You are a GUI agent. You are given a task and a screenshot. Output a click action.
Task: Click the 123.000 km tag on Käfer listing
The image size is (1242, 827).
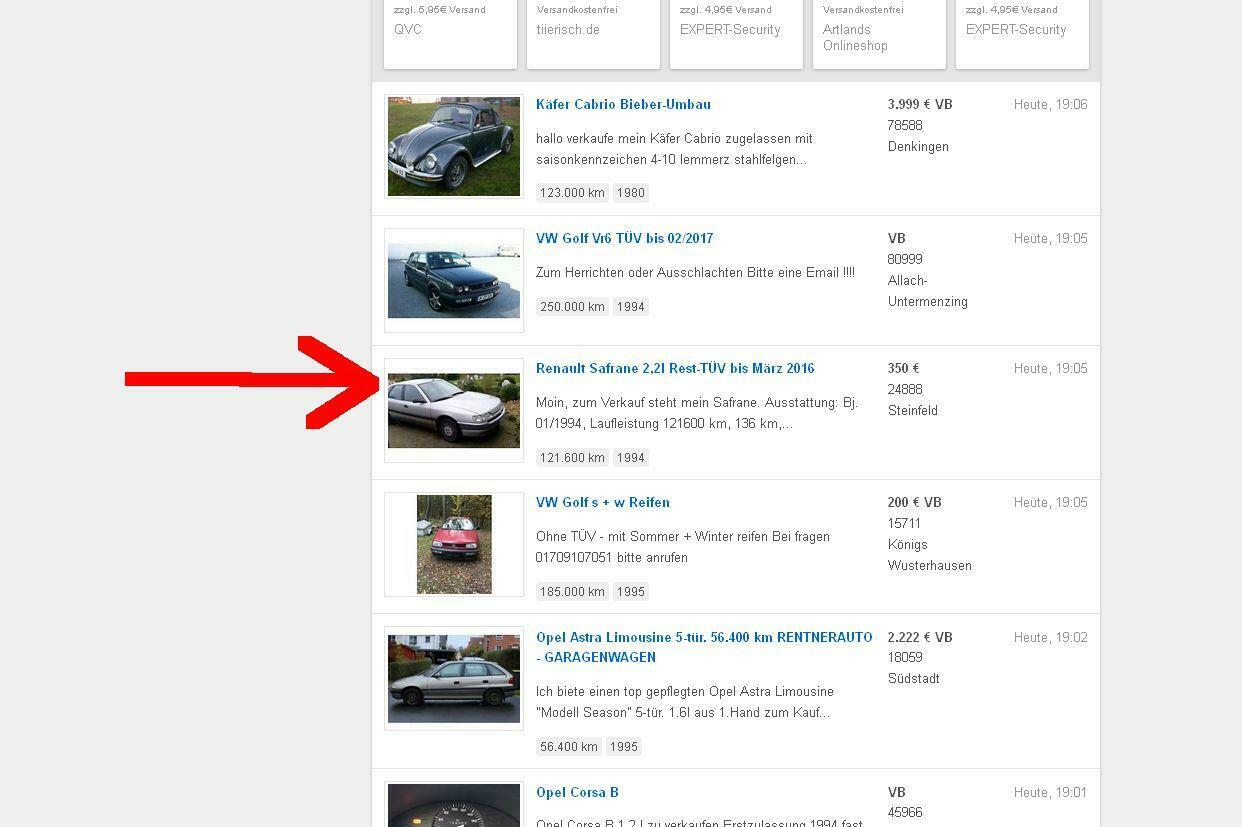tap(572, 193)
